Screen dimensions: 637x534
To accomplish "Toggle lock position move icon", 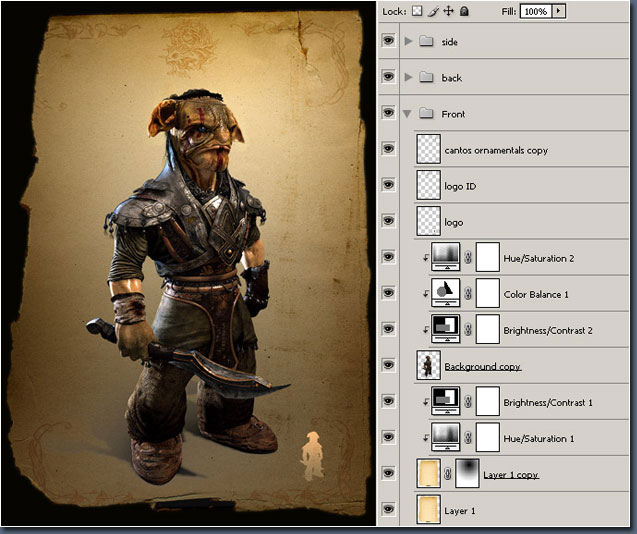I will pos(448,11).
